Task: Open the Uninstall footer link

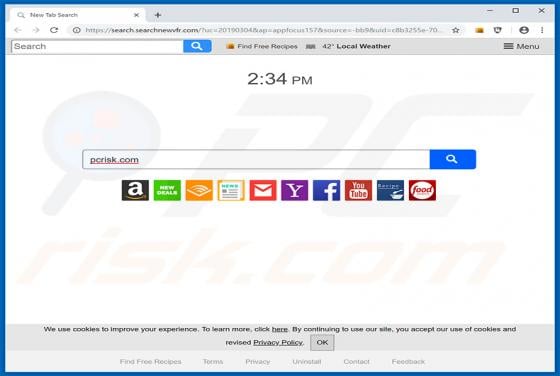Action: coord(306,362)
